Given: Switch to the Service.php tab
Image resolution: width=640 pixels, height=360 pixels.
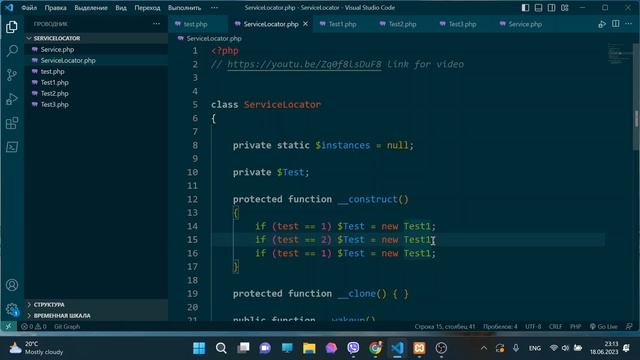Looking at the screenshot, I should pos(525,24).
